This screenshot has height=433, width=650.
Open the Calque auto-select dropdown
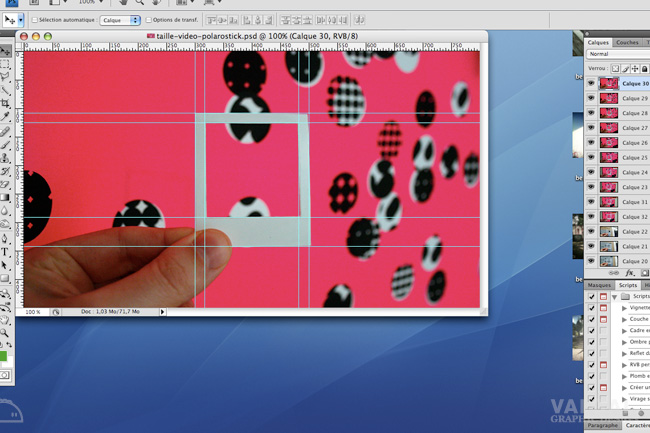120,20
